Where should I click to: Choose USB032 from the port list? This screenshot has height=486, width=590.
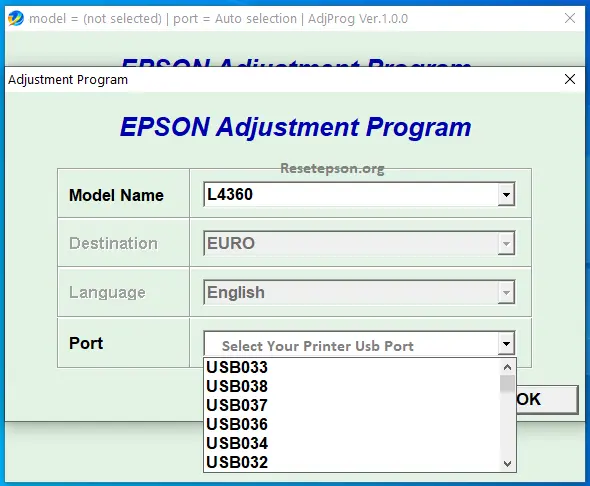pyautogui.click(x=352, y=462)
